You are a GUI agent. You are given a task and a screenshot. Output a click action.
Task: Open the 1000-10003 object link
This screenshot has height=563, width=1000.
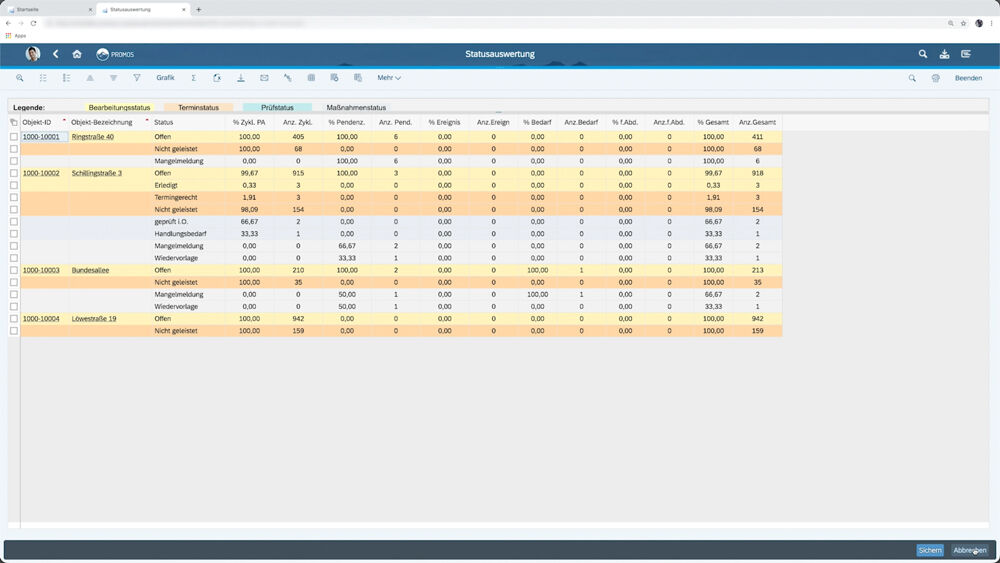tap(41, 270)
